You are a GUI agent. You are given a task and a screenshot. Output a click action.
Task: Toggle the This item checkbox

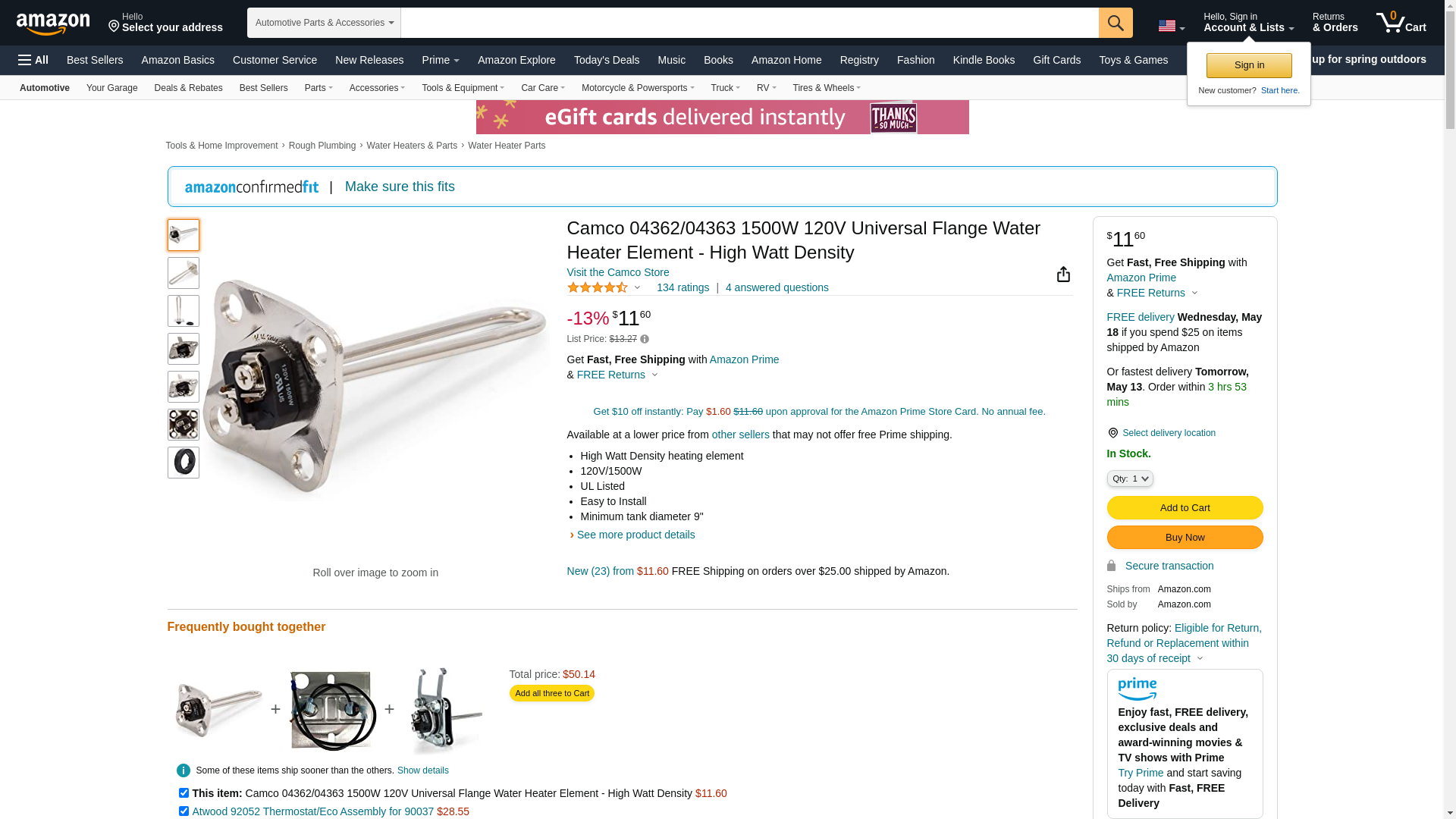184,793
